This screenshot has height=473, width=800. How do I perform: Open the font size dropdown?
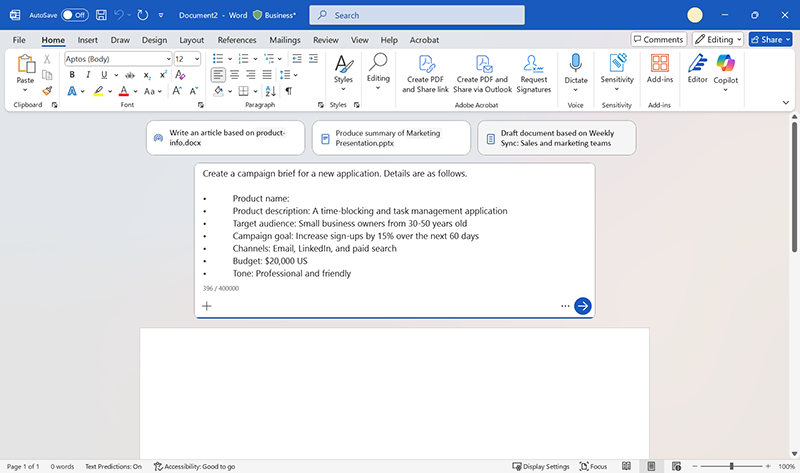coord(197,59)
